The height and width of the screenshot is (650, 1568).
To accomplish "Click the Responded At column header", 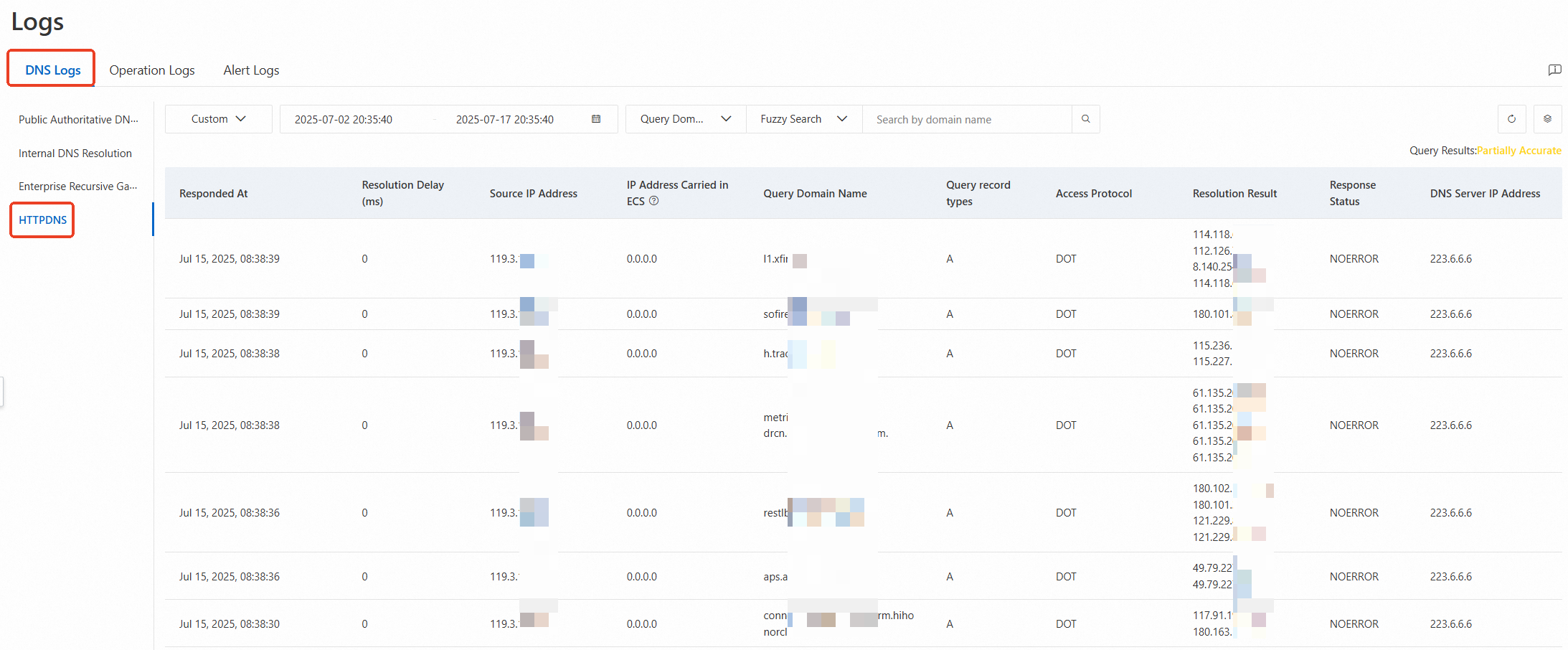I will 214,193.
